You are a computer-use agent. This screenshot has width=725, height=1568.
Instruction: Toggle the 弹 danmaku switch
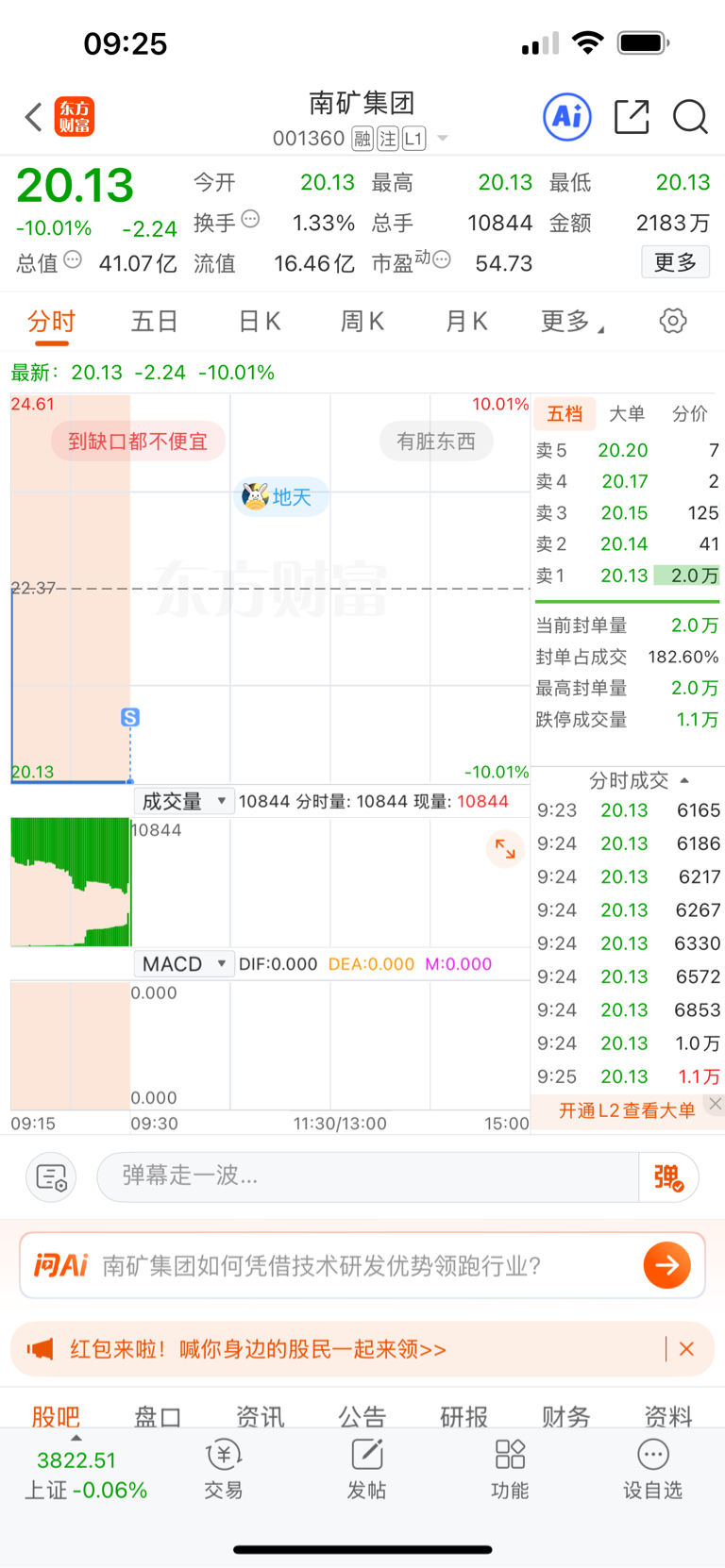pos(668,1177)
